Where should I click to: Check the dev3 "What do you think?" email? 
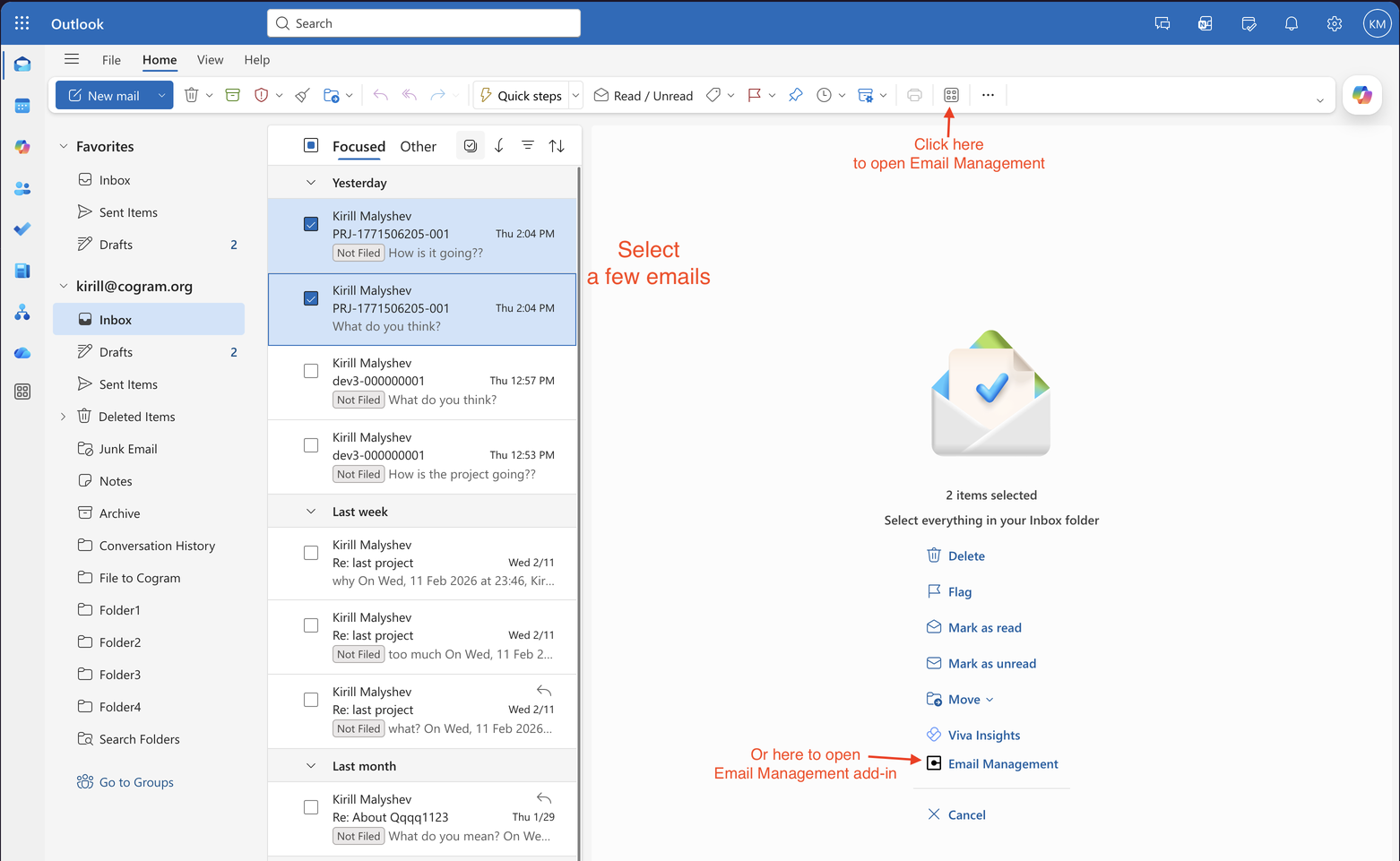pyautogui.click(x=311, y=371)
